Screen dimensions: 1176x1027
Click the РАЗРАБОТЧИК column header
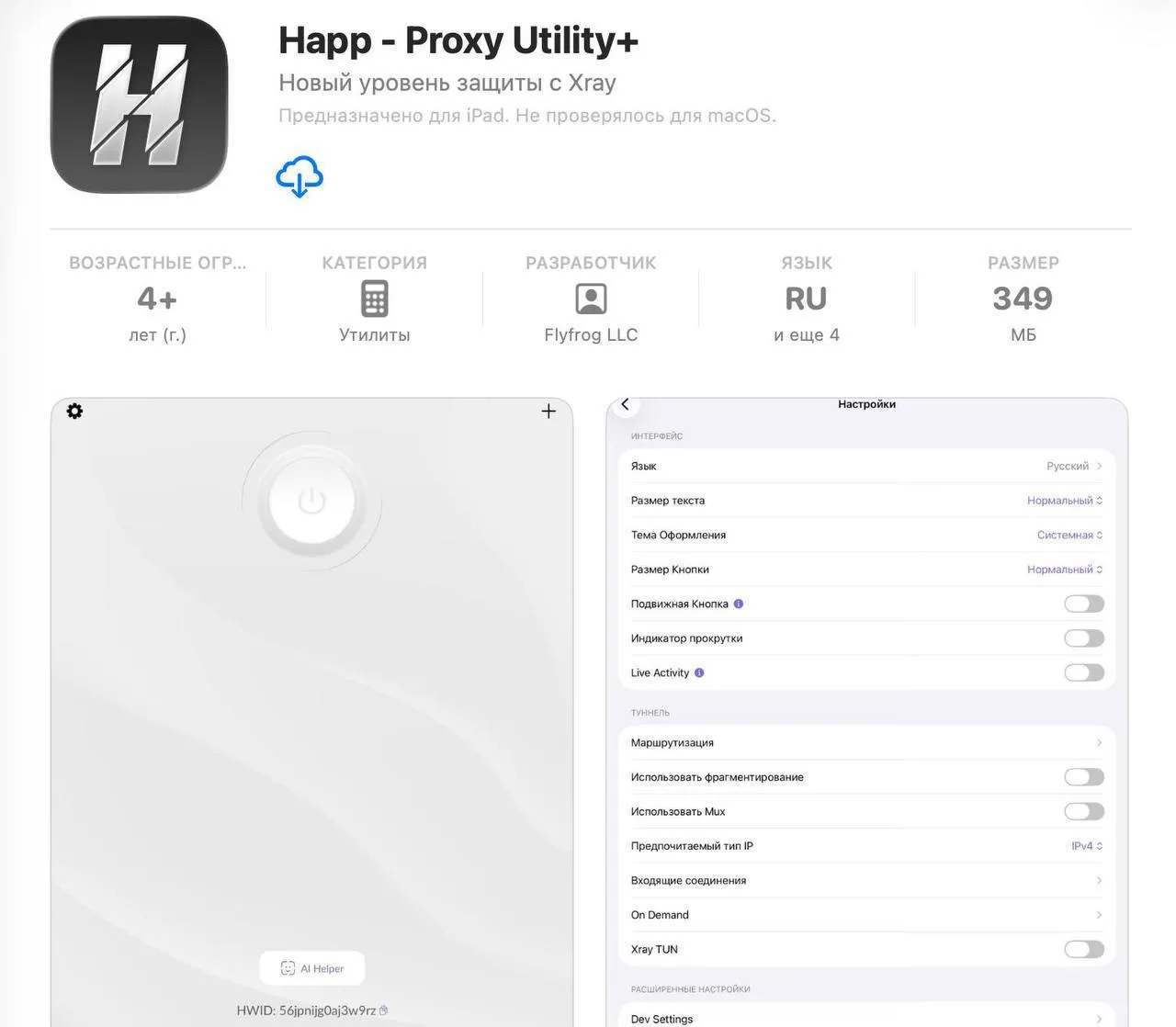[x=591, y=263]
